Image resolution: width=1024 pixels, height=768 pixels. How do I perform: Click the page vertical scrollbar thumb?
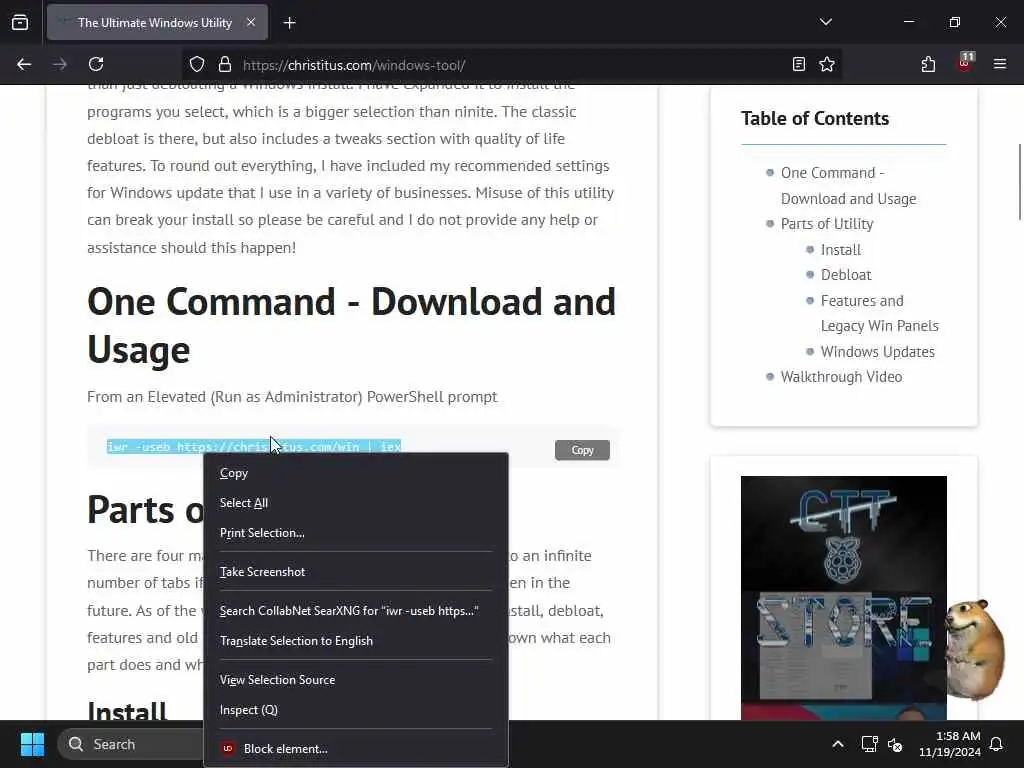pyautogui.click(x=1019, y=182)
